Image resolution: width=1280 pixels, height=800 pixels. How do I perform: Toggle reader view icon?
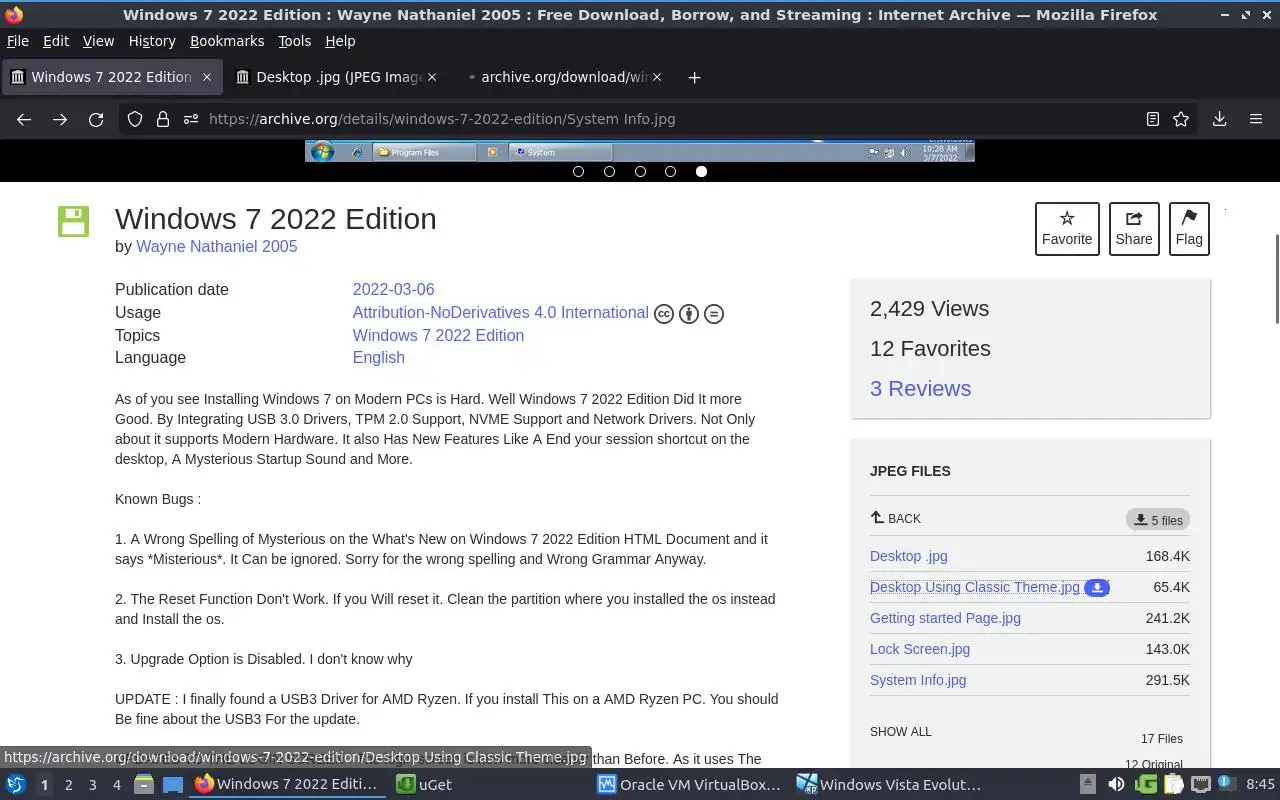pyautogui.click(x=1153, y=119)
